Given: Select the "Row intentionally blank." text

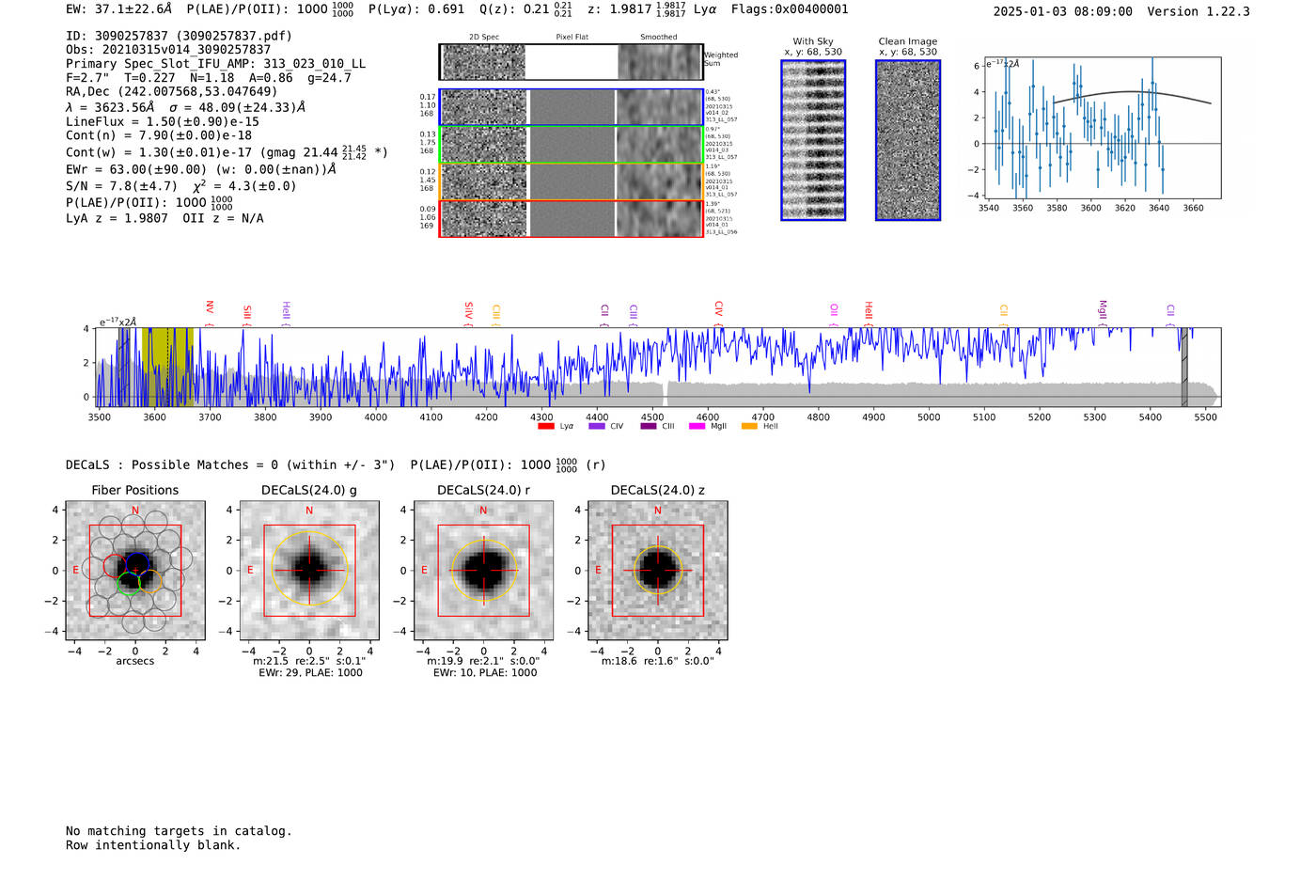Looking at the screenshot, I should [x=153, y=845].
